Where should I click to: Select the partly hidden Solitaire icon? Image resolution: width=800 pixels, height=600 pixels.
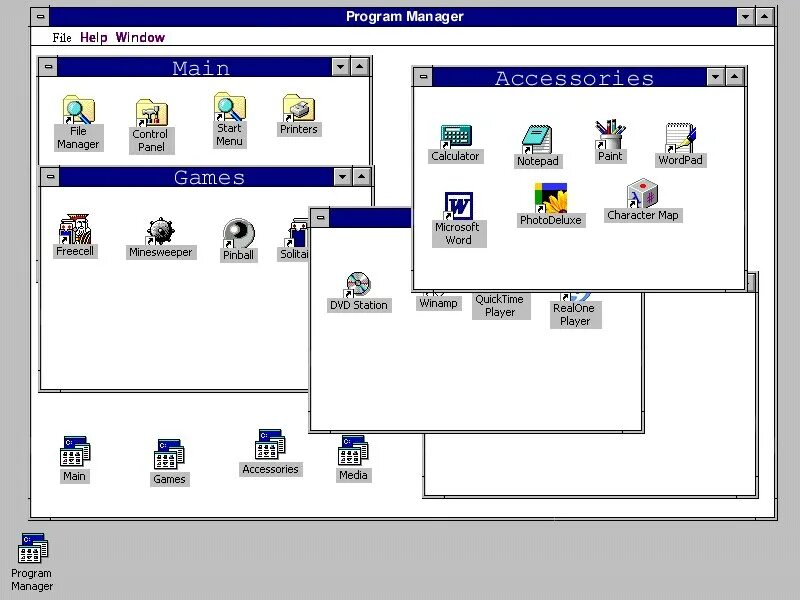[294, 240]
